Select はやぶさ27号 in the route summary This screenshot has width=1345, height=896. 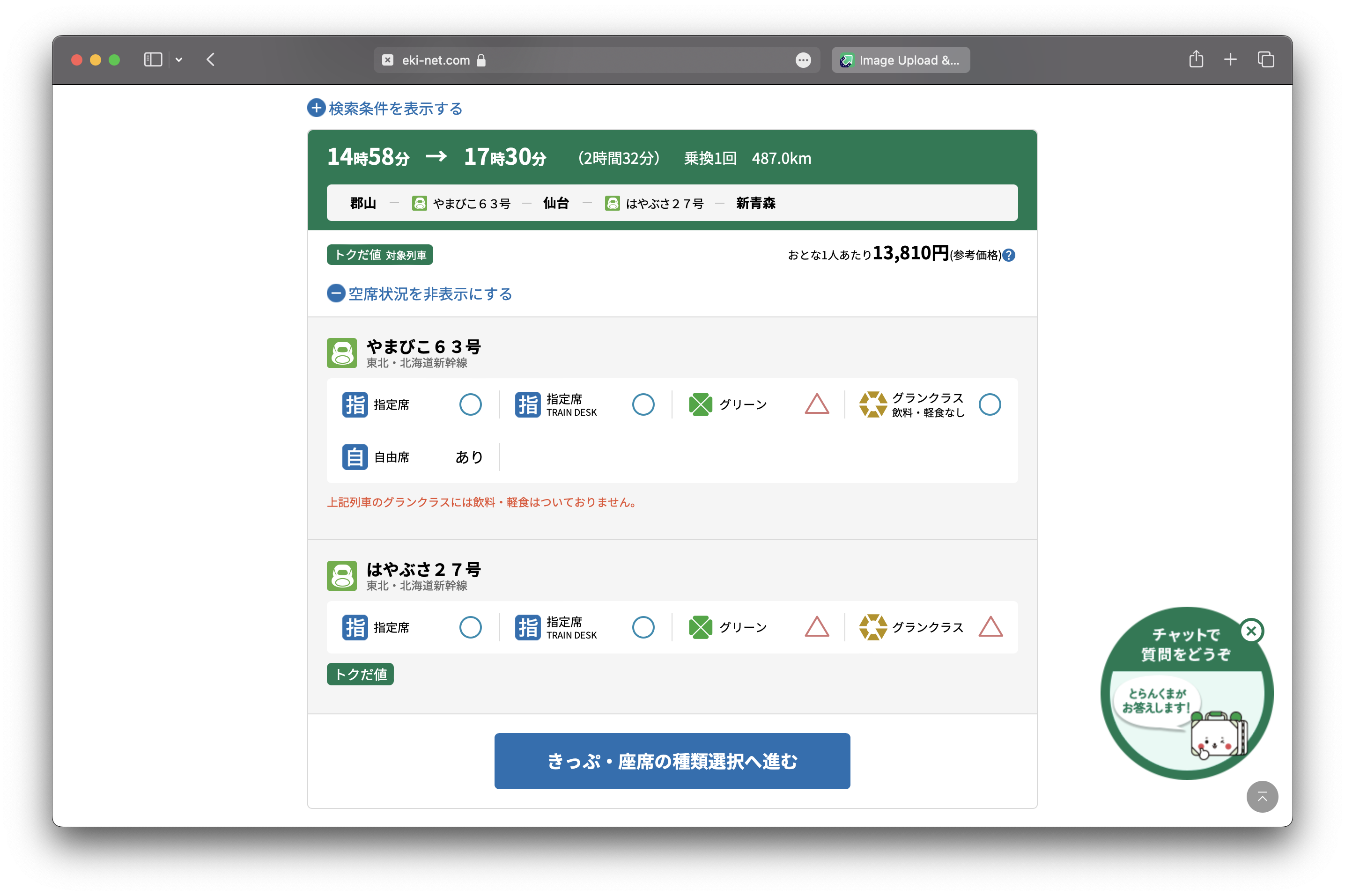coord(655,204)
